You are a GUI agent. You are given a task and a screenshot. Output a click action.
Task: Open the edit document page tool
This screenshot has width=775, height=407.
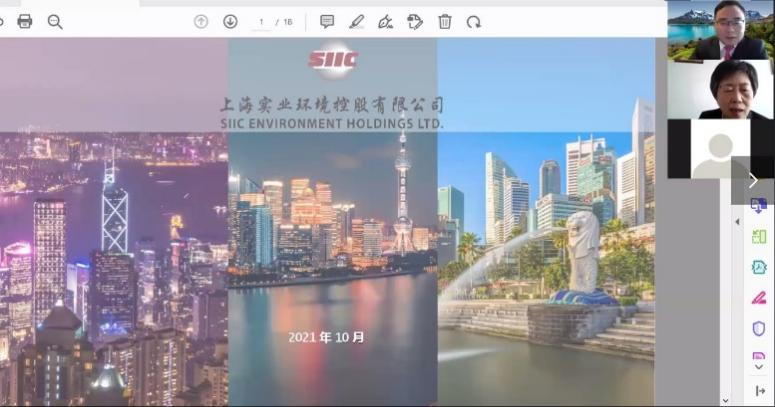click(415, 22)
